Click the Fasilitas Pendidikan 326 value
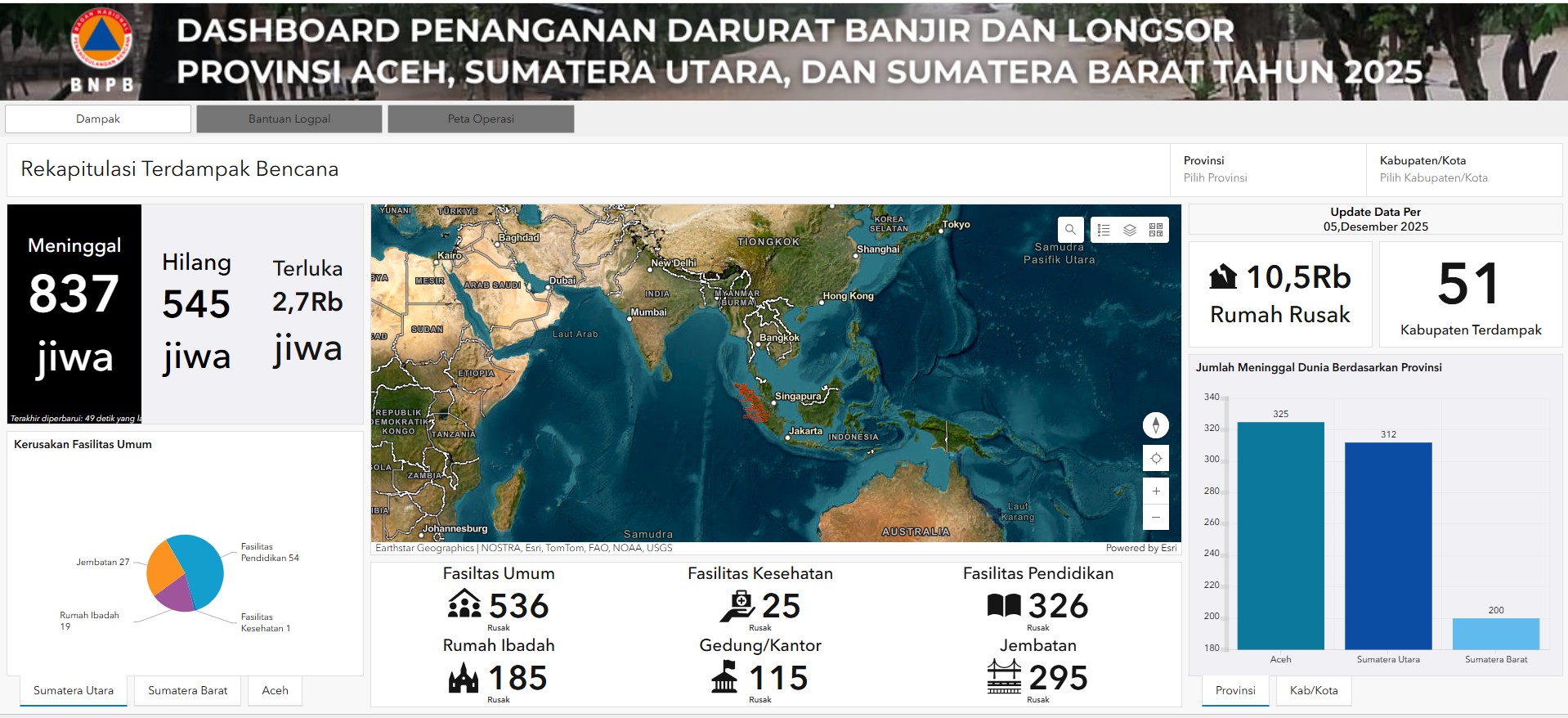Viewport: 1568px width, 718px height. coord(1058,606)
